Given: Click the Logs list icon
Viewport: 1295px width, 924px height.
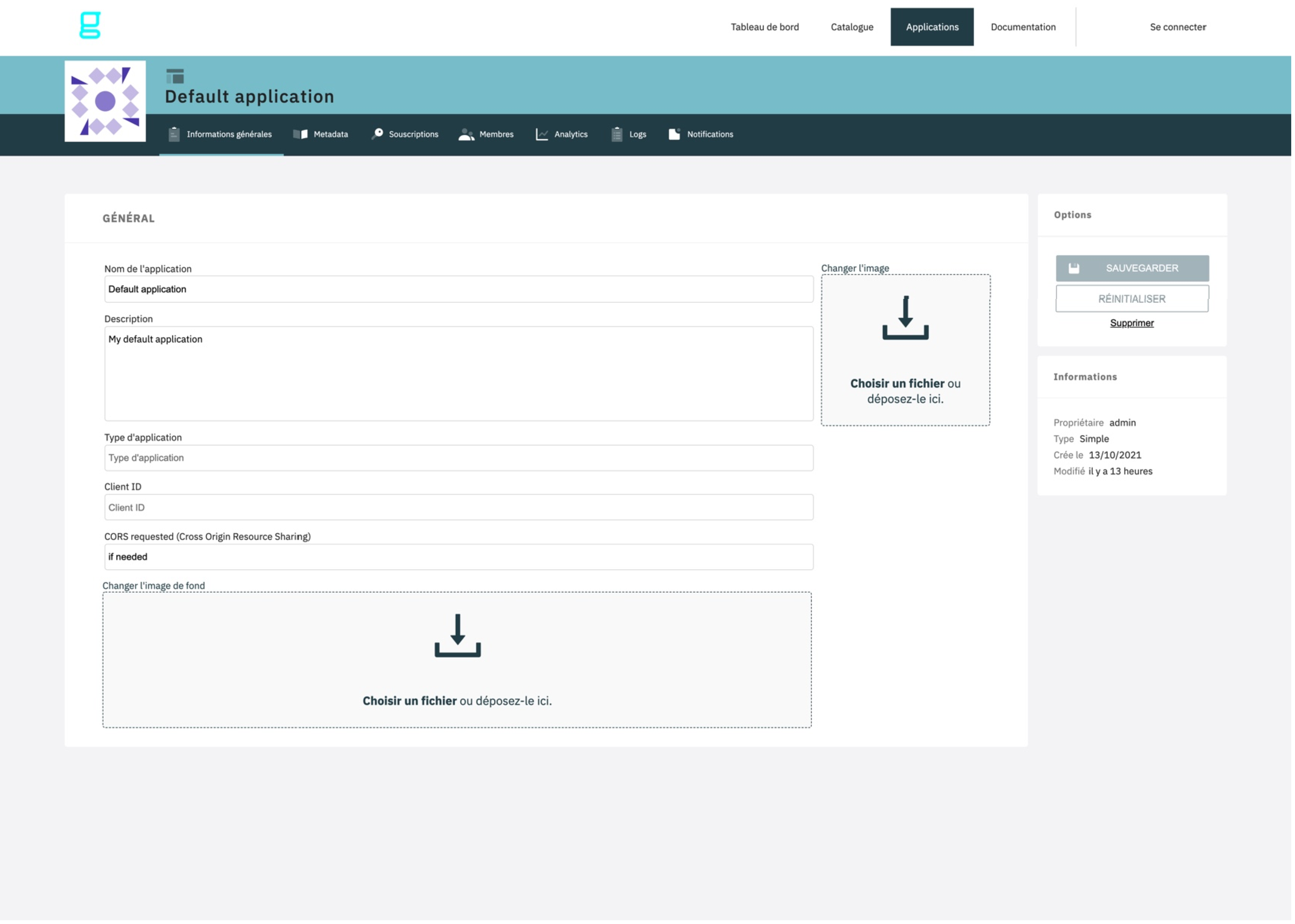Looking at the screenshot, I should 617,135.
